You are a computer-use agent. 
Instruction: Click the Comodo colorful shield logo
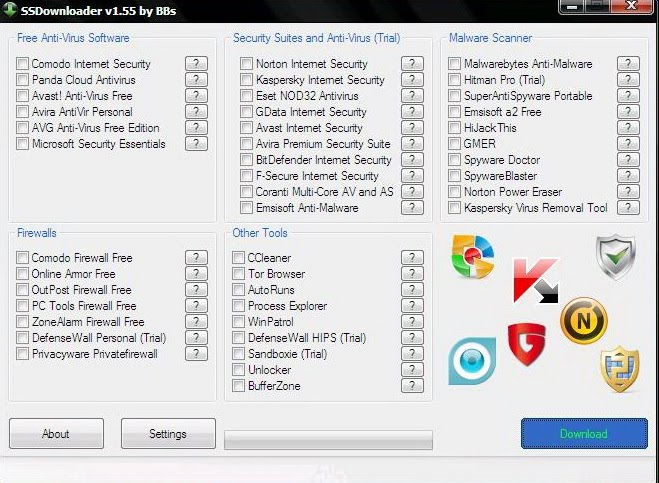pyautogui.click(x=473, y=256)
